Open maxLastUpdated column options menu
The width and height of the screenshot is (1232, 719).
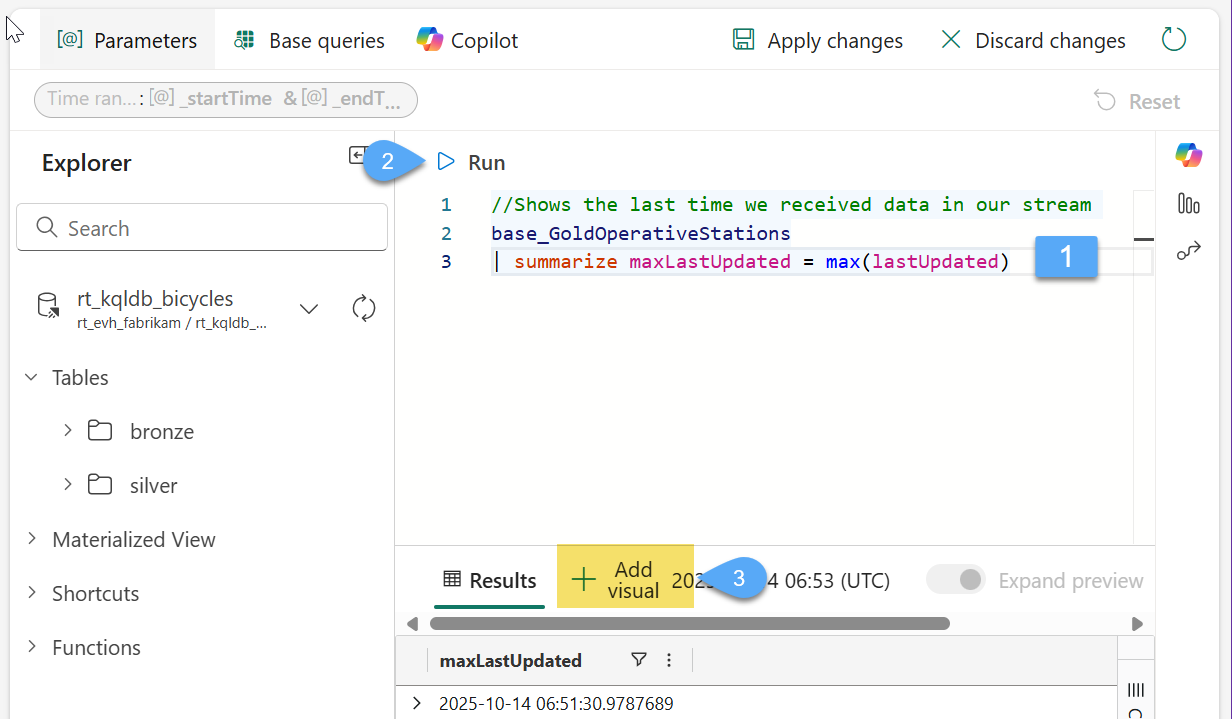(x=669, y=660)
